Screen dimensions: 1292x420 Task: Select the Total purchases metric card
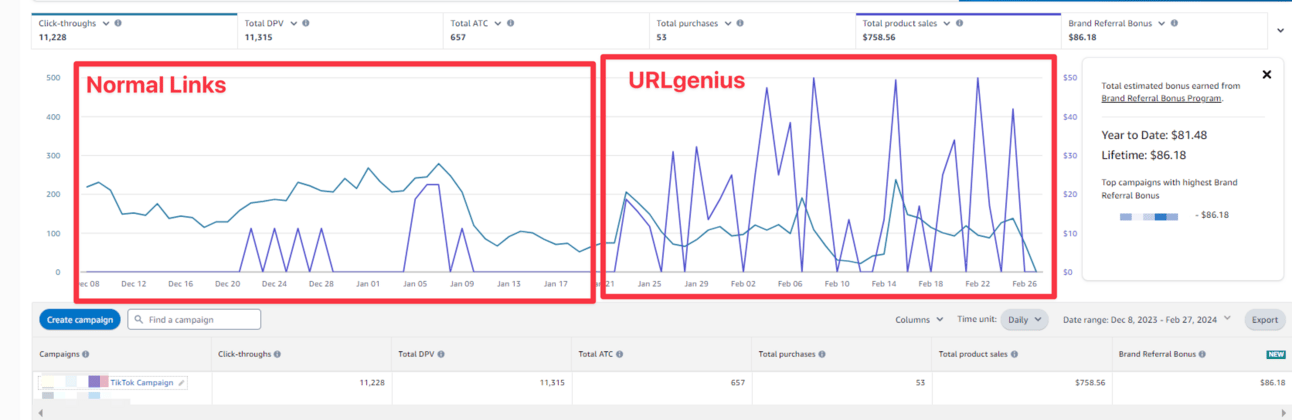click(x=751, y=30)
